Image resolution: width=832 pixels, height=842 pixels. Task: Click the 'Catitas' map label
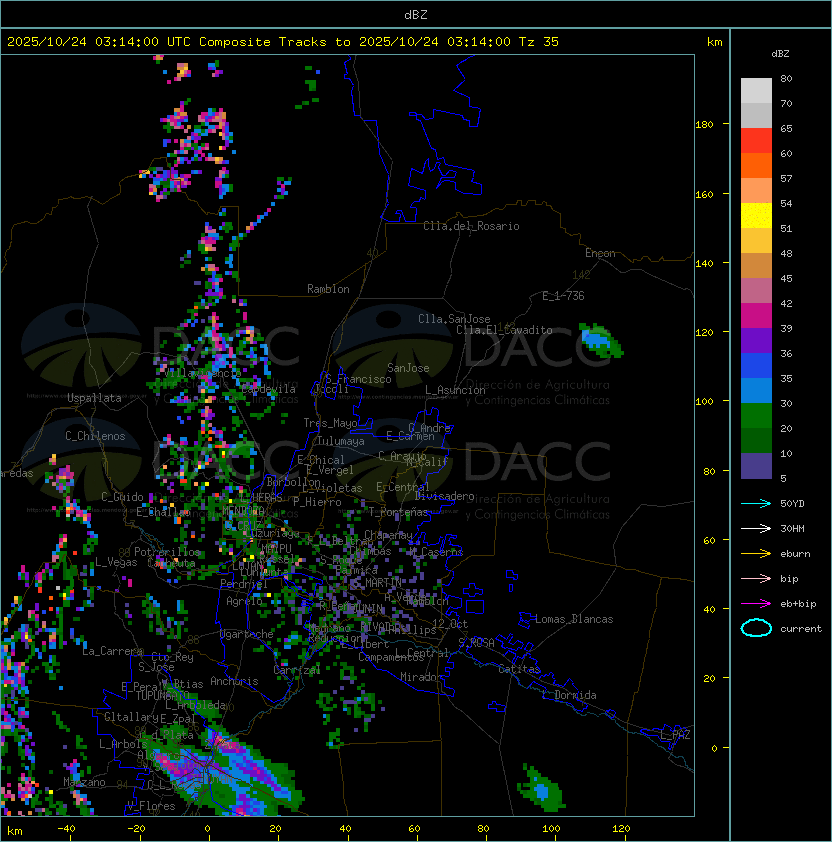[x=519, y=669]
